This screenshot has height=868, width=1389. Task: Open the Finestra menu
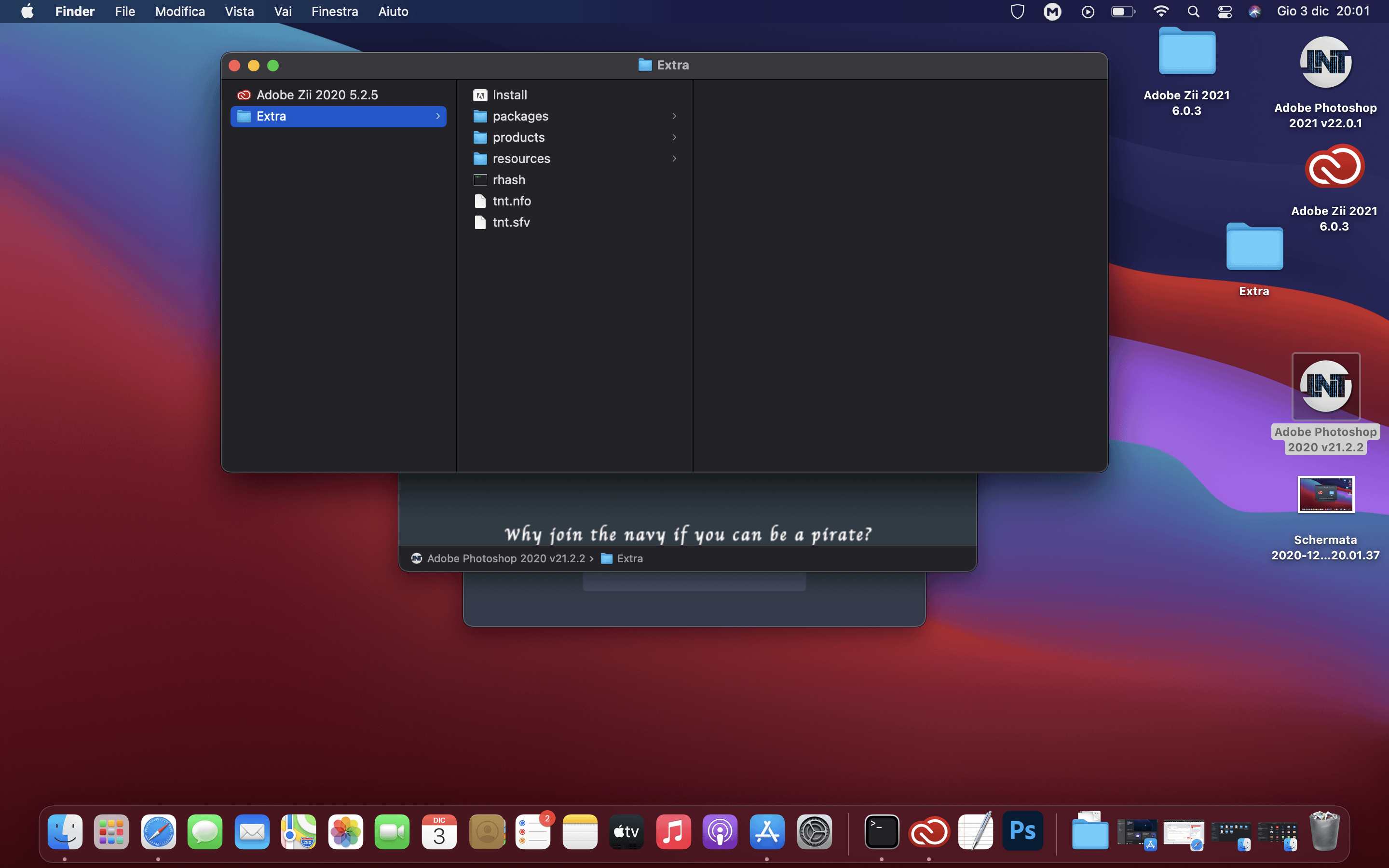tap(335, 12)
